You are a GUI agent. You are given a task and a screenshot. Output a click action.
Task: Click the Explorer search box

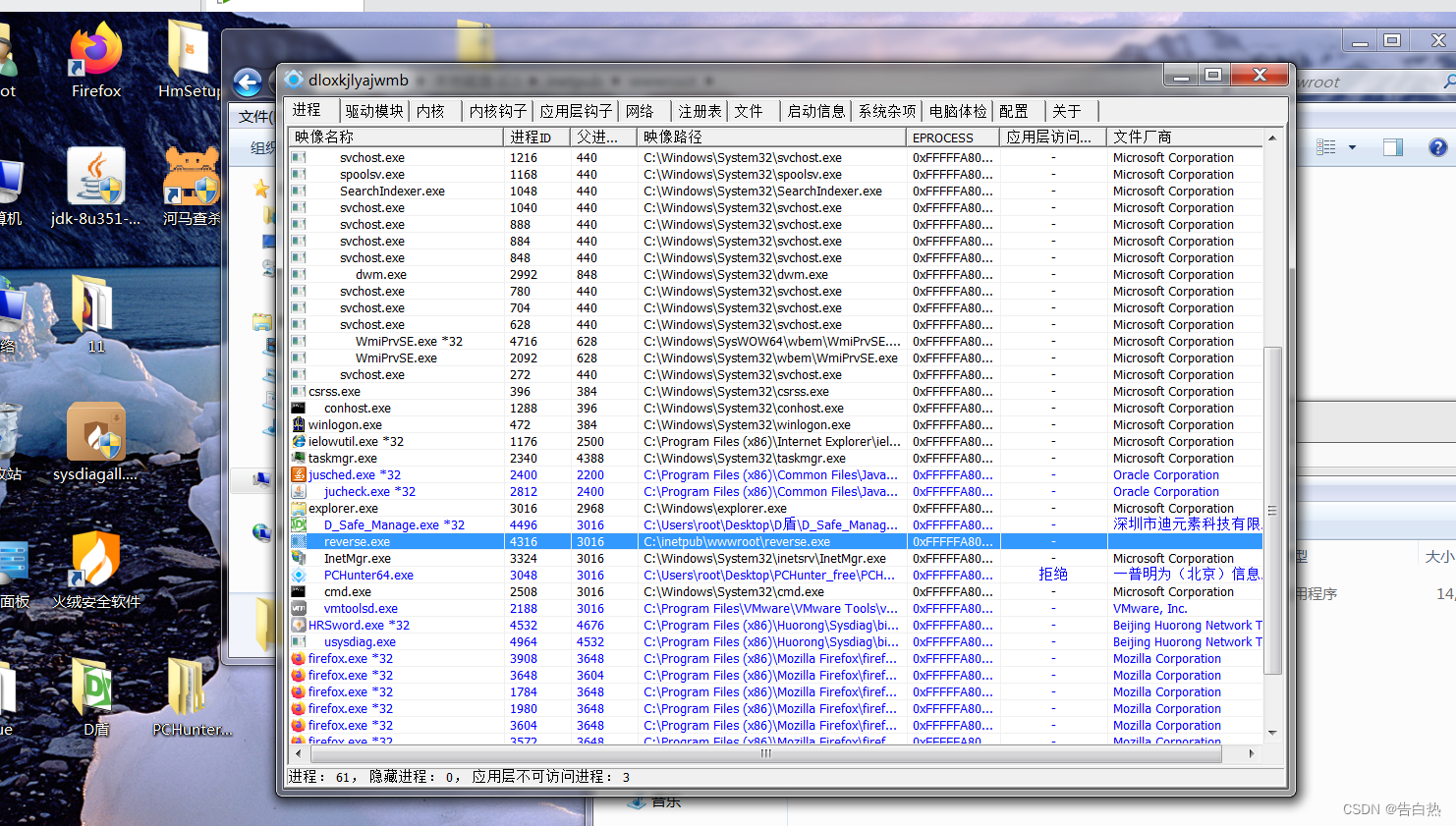pos(1373,83)
